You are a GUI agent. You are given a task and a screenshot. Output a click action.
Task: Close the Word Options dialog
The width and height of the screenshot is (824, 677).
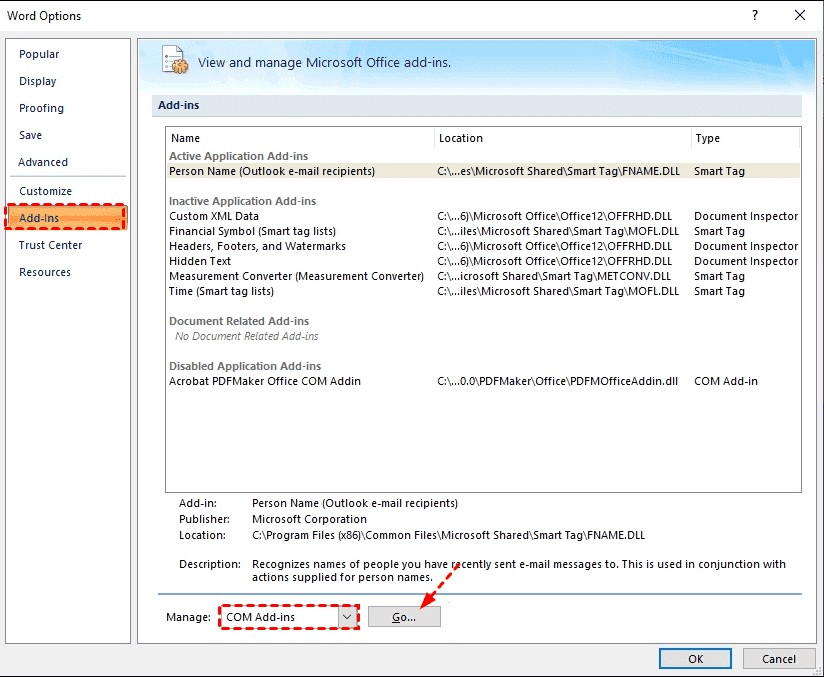(x=800, y=15)
